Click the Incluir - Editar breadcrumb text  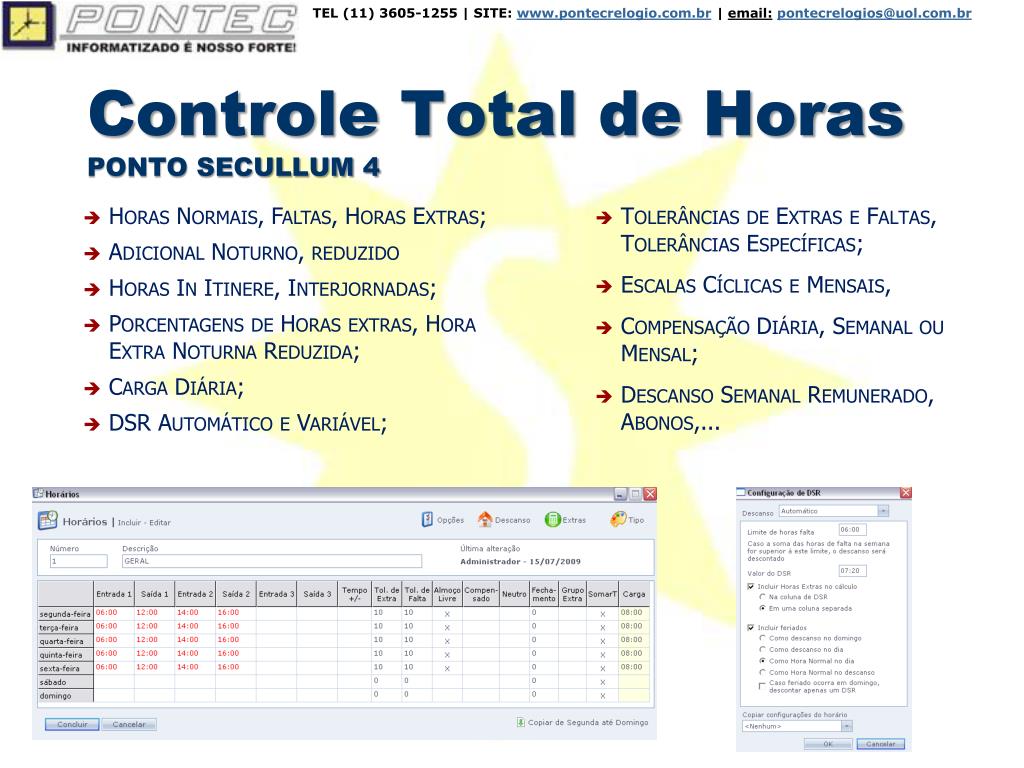[x=144, y=522]
